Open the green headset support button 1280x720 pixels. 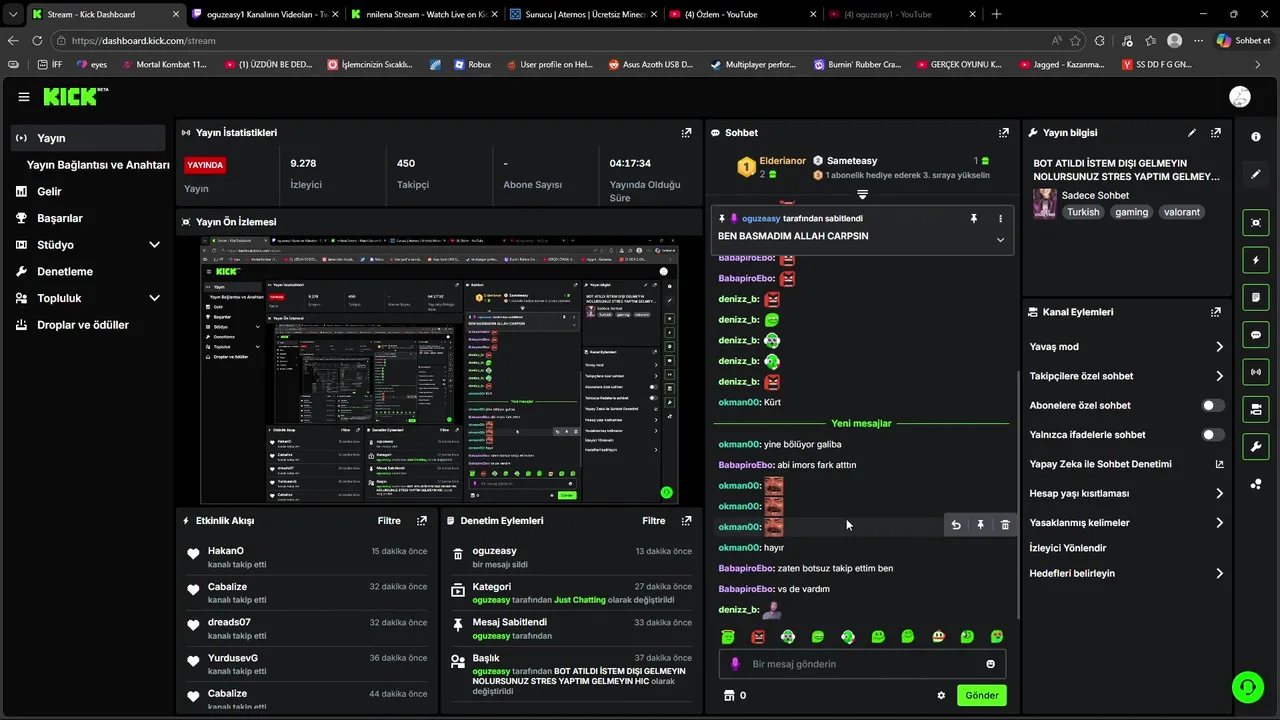(1247, 687)
